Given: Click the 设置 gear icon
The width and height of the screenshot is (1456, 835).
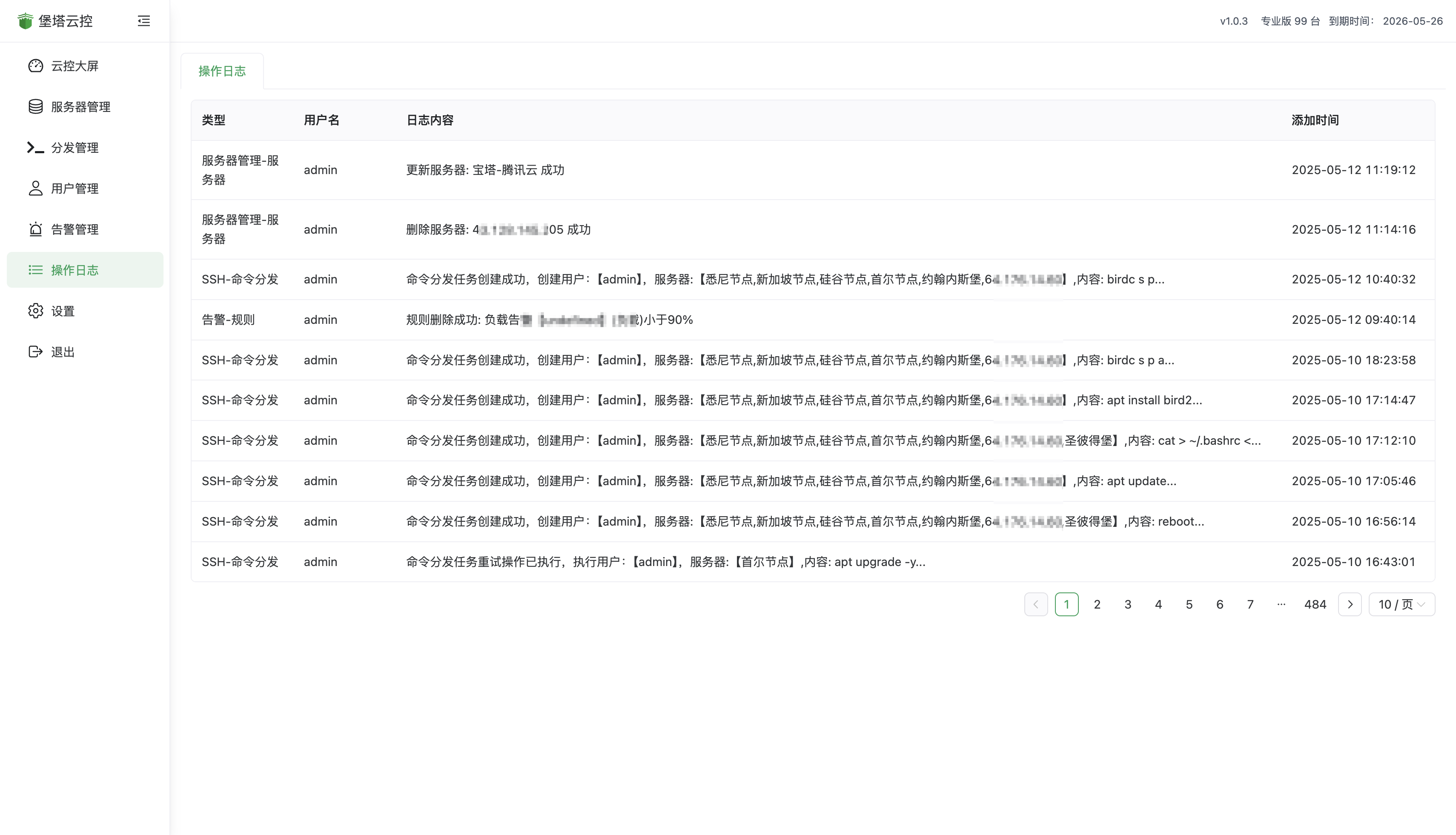Looking at the screenshot, I should coord(36,311).
